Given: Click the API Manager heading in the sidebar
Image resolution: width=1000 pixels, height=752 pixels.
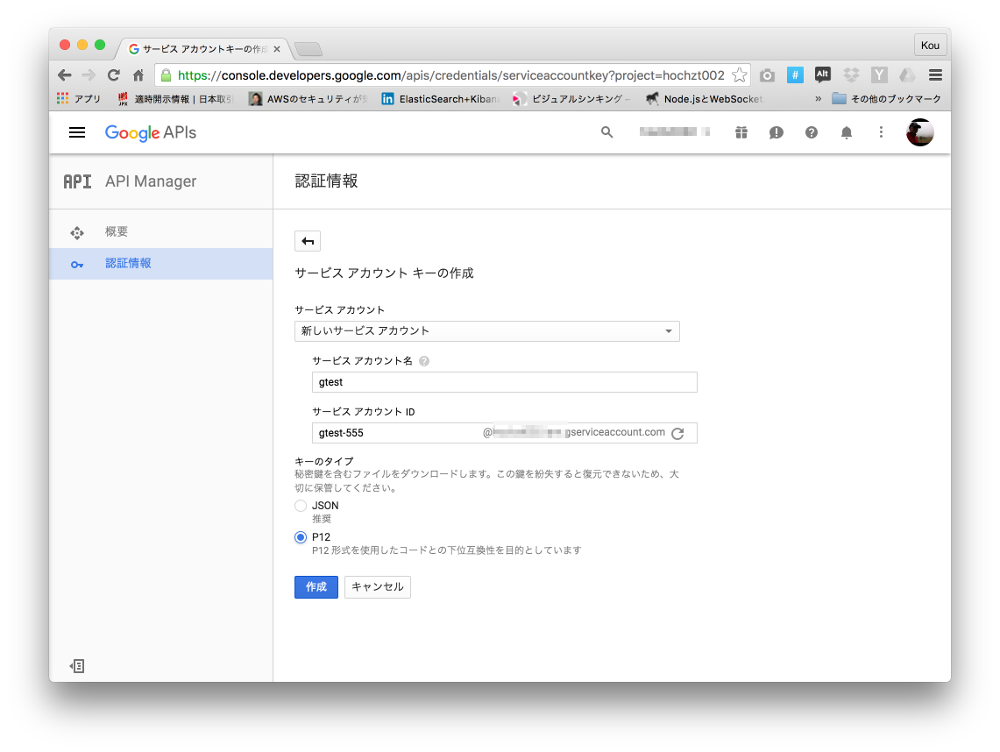Looking at the screenshot, I should [151, 181].
